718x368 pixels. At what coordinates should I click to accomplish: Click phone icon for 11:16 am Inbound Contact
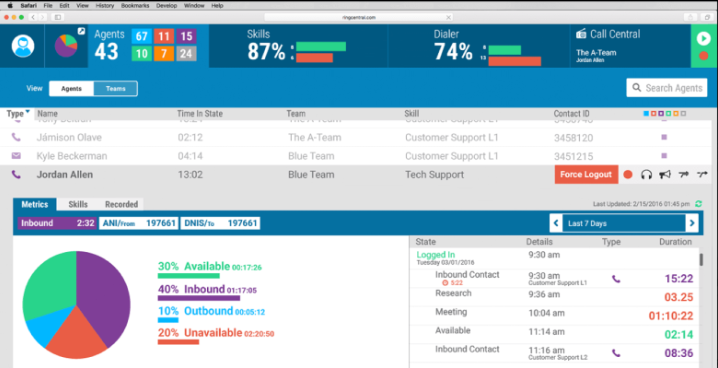[x=616, y=353]
